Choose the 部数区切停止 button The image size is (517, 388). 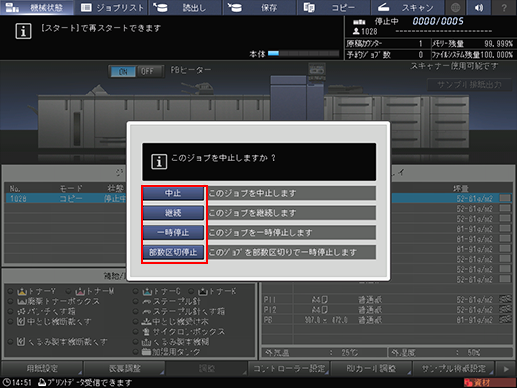[x=173, y=252]
